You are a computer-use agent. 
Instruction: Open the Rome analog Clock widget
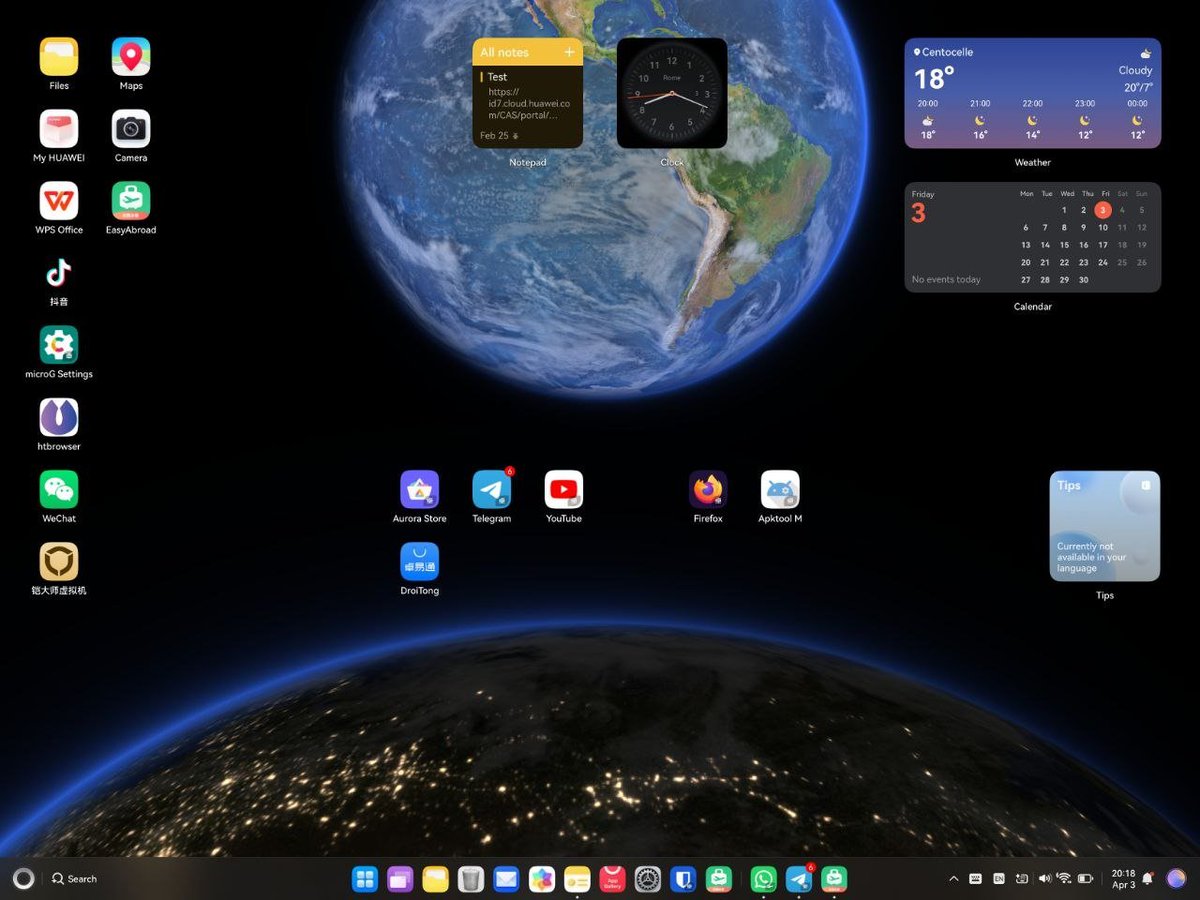tap(672, 93)
